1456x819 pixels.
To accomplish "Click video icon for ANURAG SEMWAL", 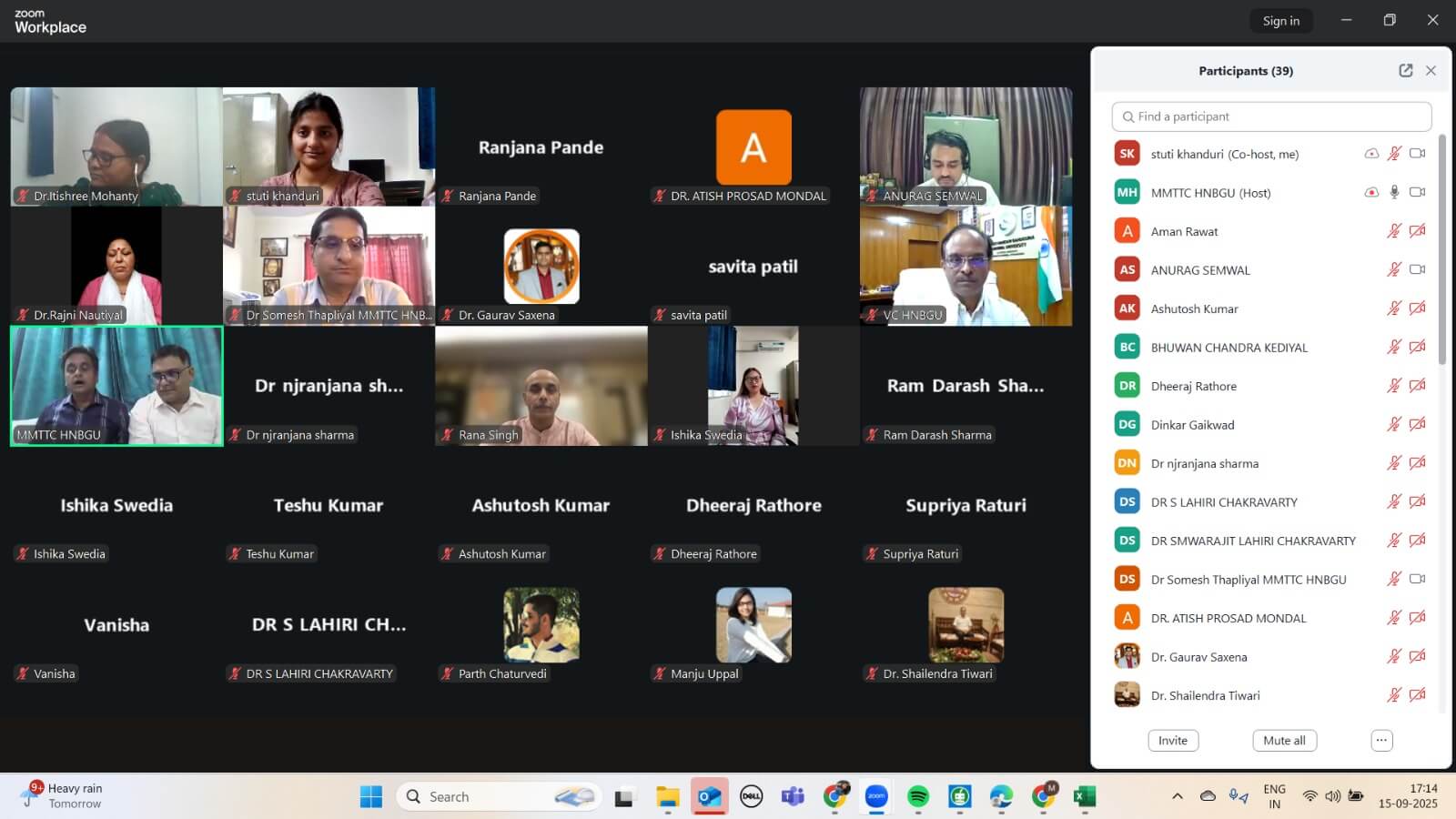I will point(1417,269).
